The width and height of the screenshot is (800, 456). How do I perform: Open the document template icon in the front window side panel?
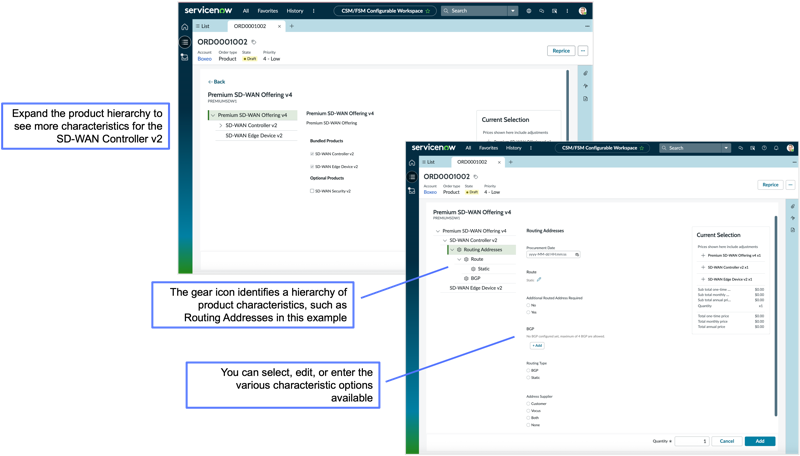point(792,230)
